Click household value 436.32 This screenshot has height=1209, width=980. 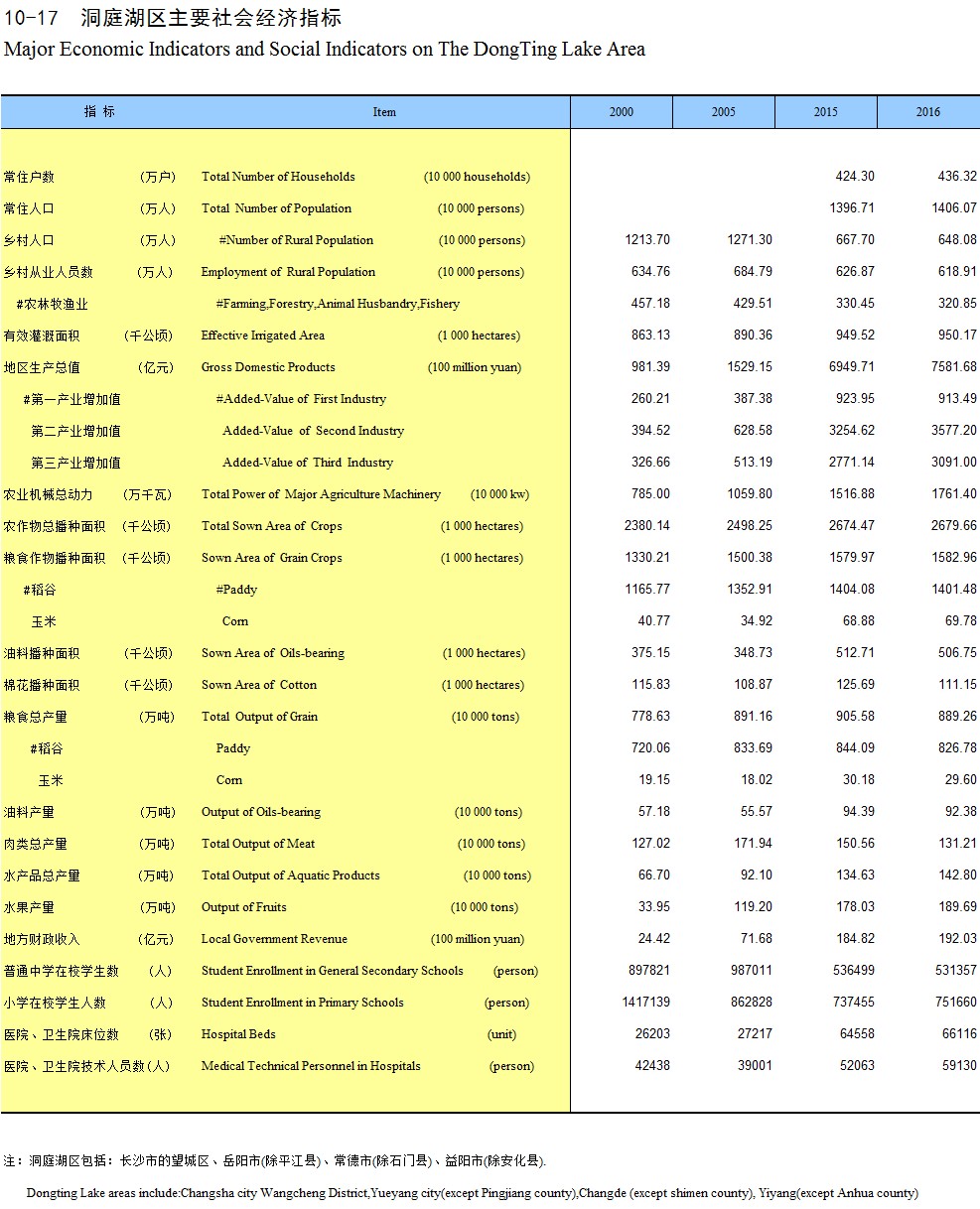click(x=957, y=177)
